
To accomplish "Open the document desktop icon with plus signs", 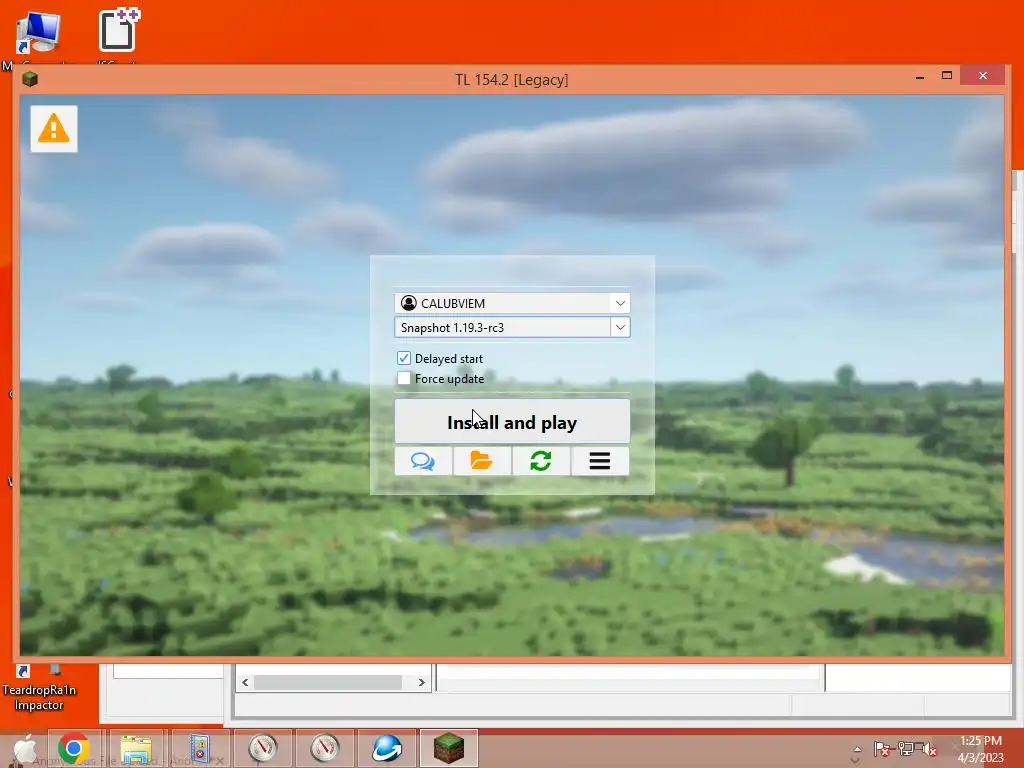I will coord(119,30).
